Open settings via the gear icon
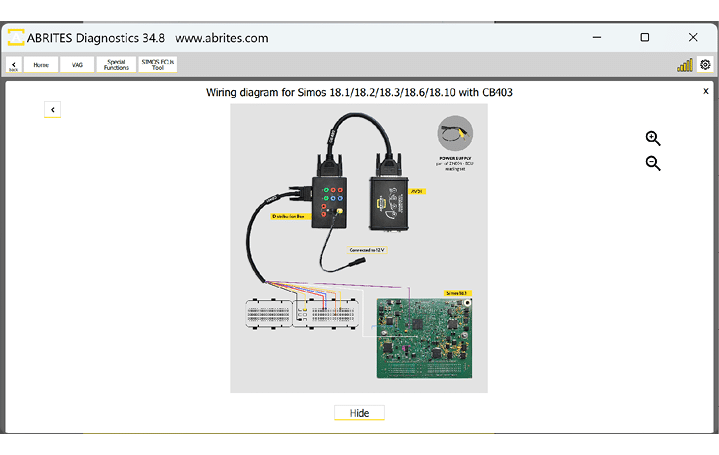Image resolution: width=719 pixels, height=455 pixels. click(x=706, y=65)
